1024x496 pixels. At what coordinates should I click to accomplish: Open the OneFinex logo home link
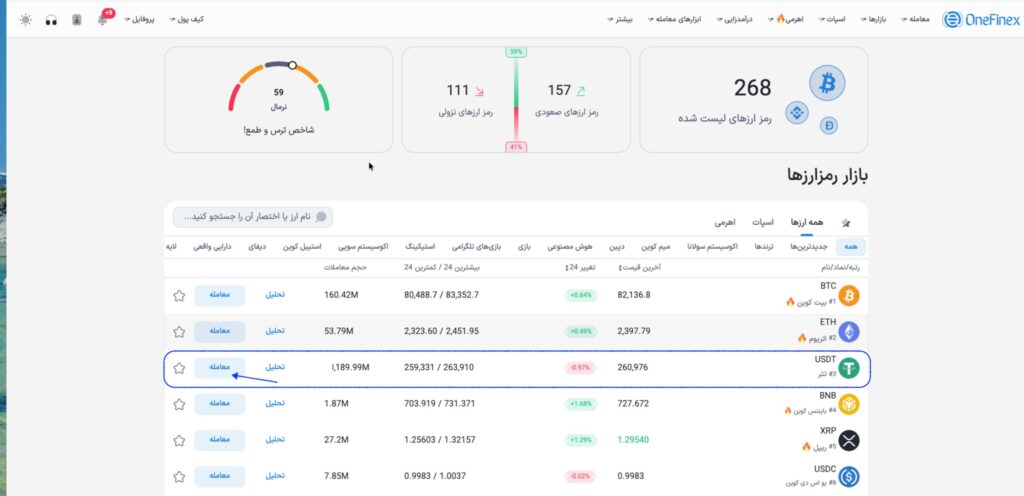point(980,20)
